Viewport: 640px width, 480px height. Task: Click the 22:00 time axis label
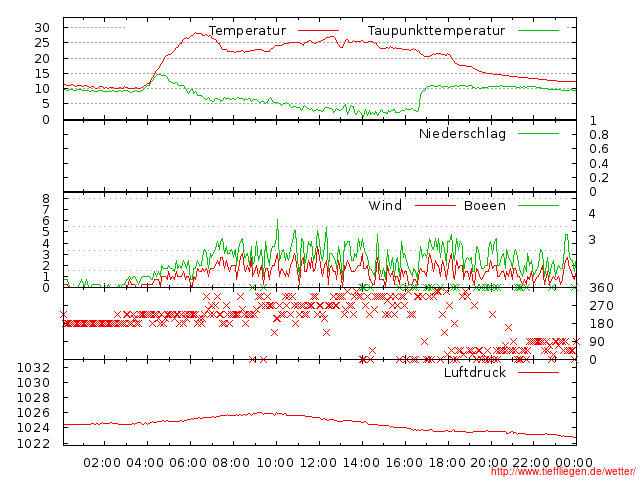click(531, 463)
